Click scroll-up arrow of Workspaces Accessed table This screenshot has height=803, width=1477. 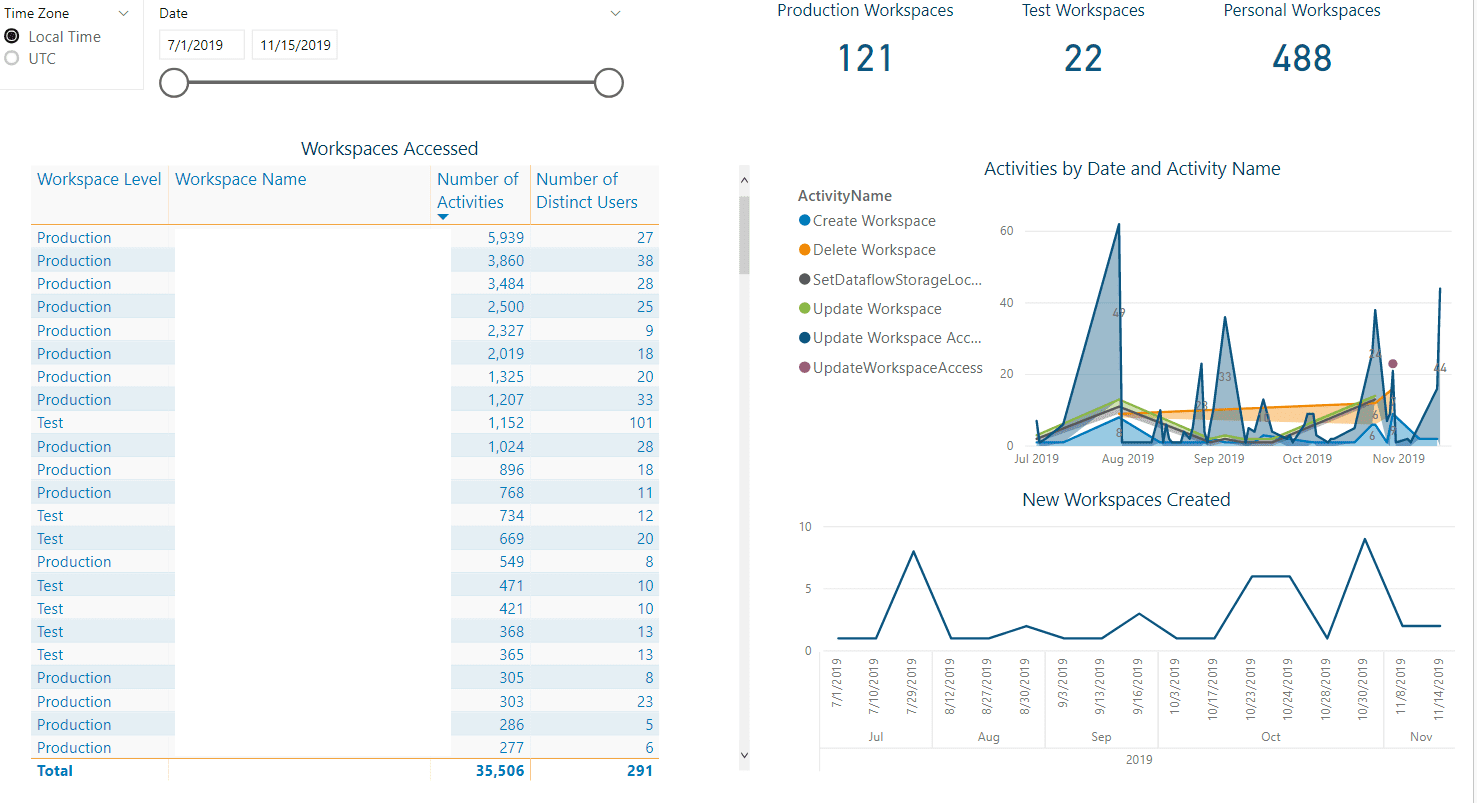click(x=743, y=180)
